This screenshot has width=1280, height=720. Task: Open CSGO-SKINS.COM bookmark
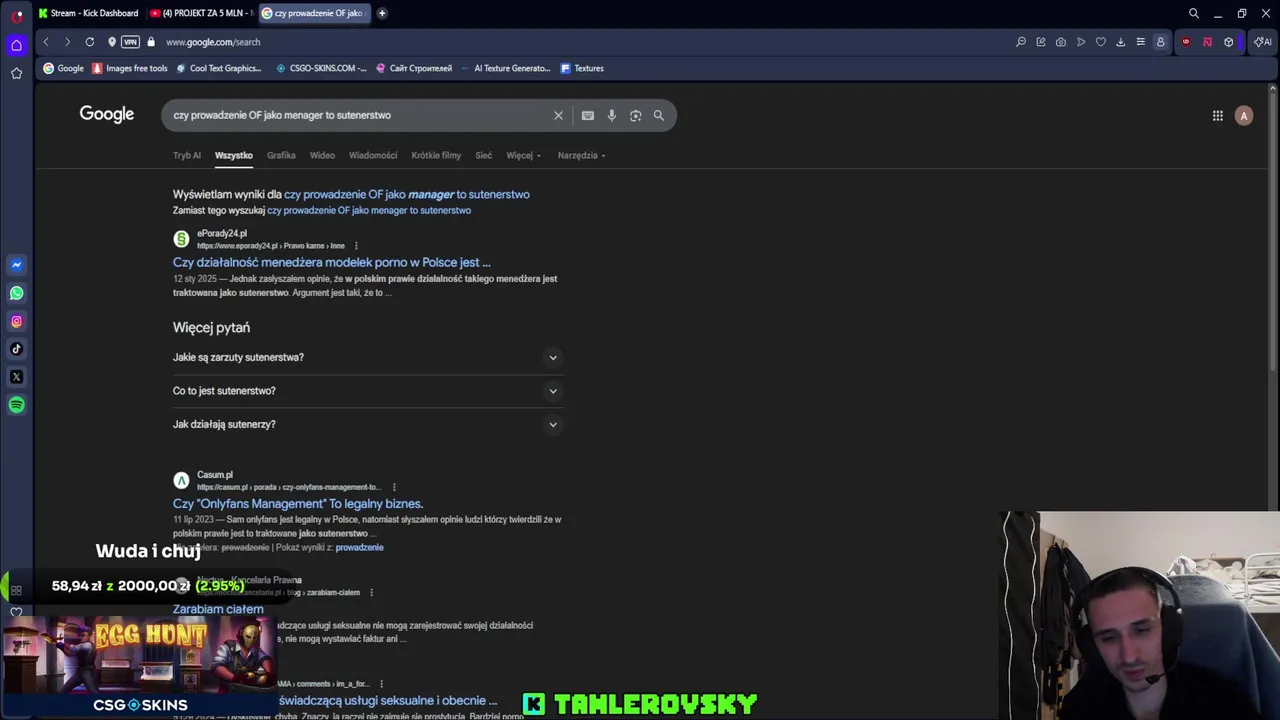point(321,68)
